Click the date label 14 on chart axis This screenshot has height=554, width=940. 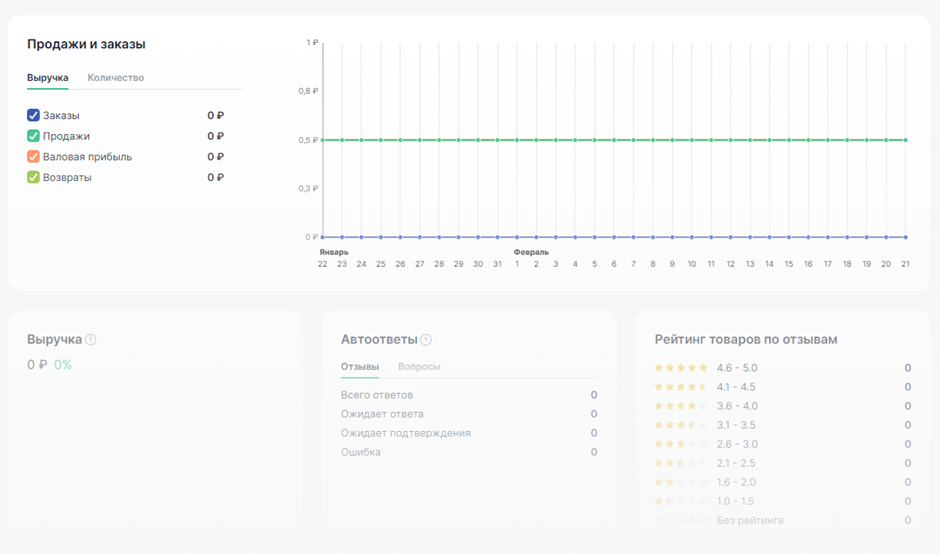click(769, 264)
